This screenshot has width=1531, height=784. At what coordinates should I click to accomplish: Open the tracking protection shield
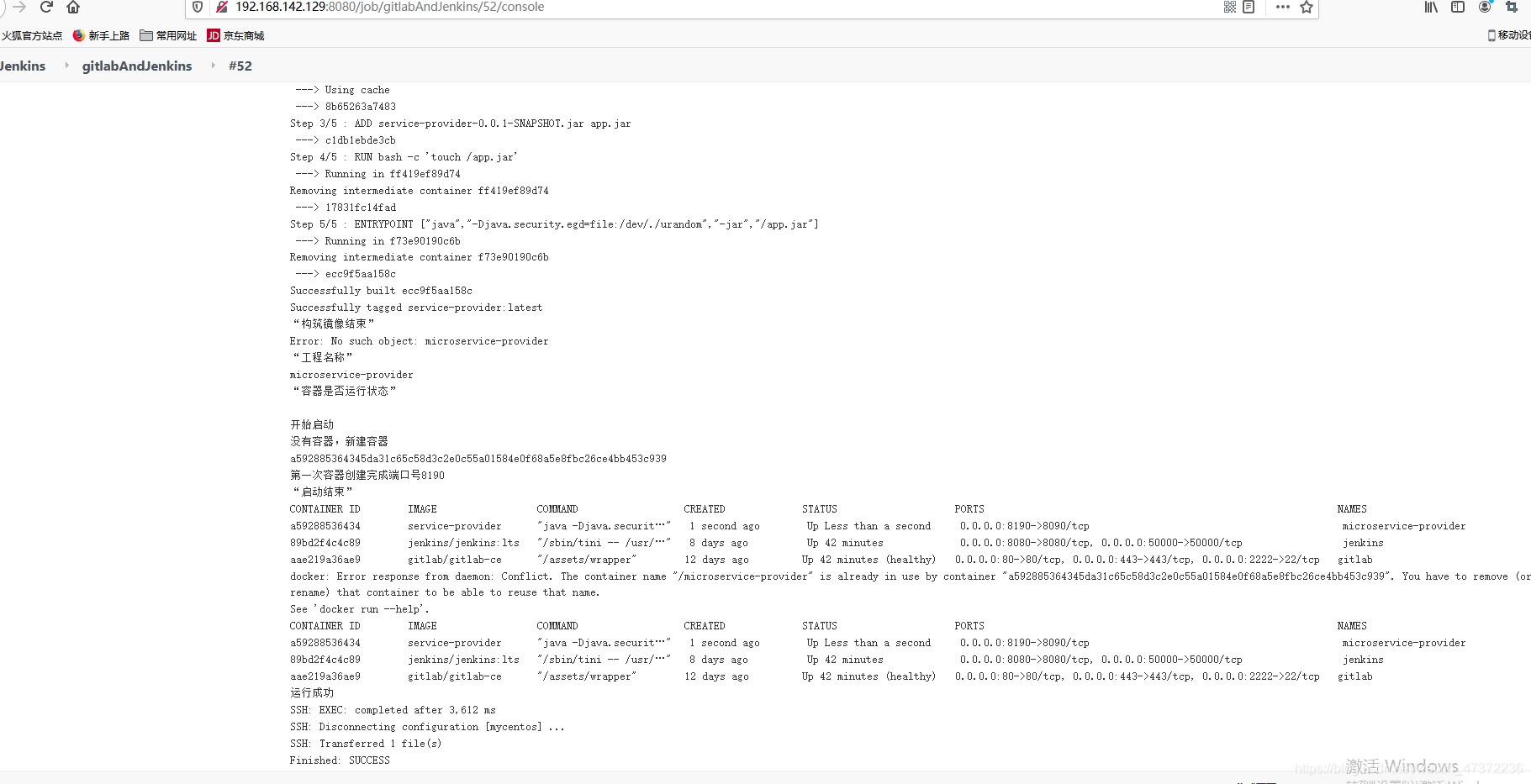tap(198, 7)
